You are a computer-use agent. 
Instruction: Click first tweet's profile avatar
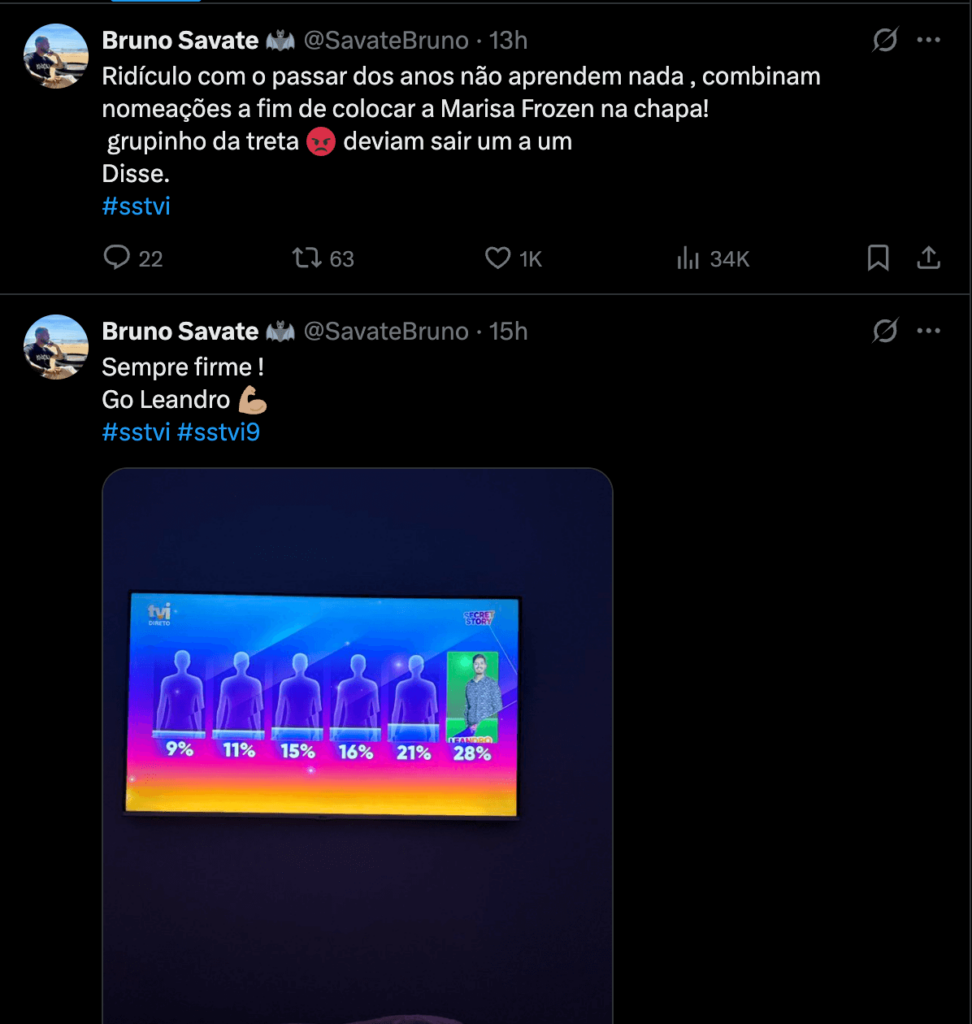[56, 56]
